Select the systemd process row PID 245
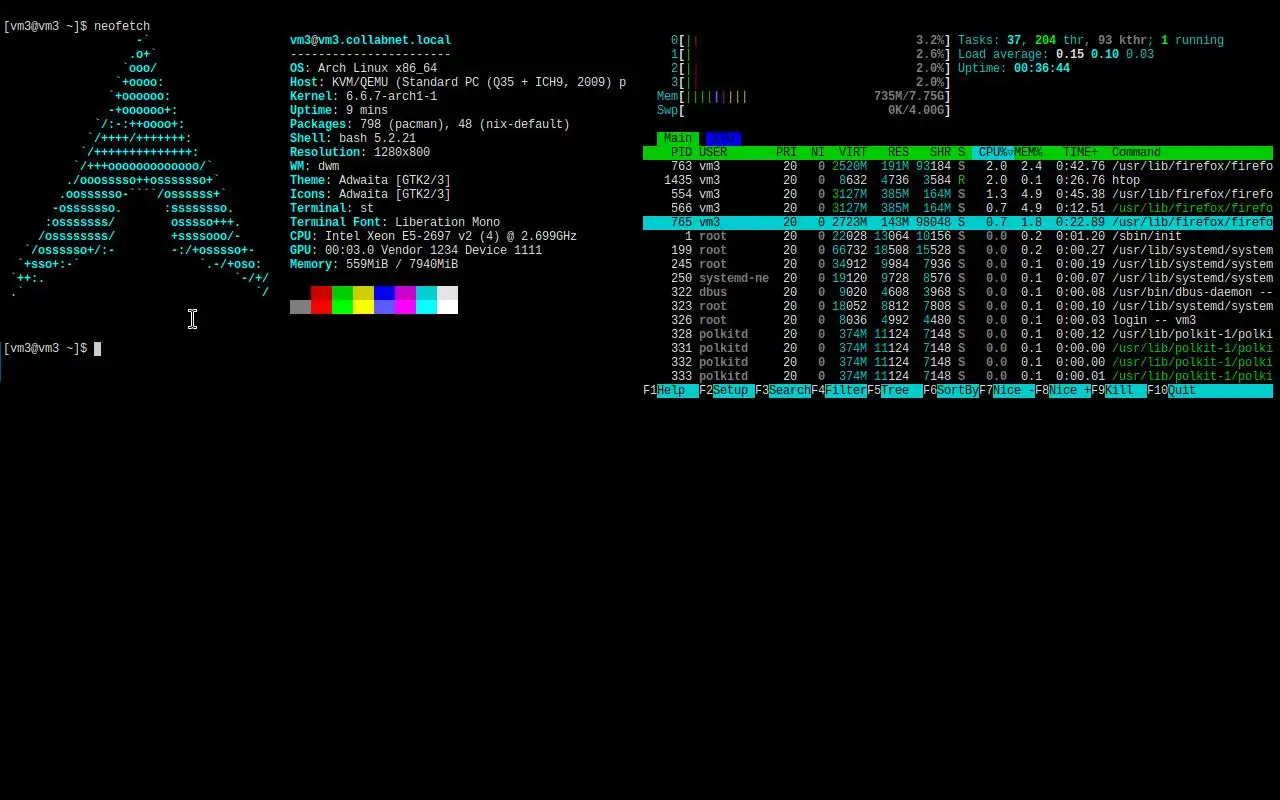Screen dimensions: 1280x800 pos(958,264)
